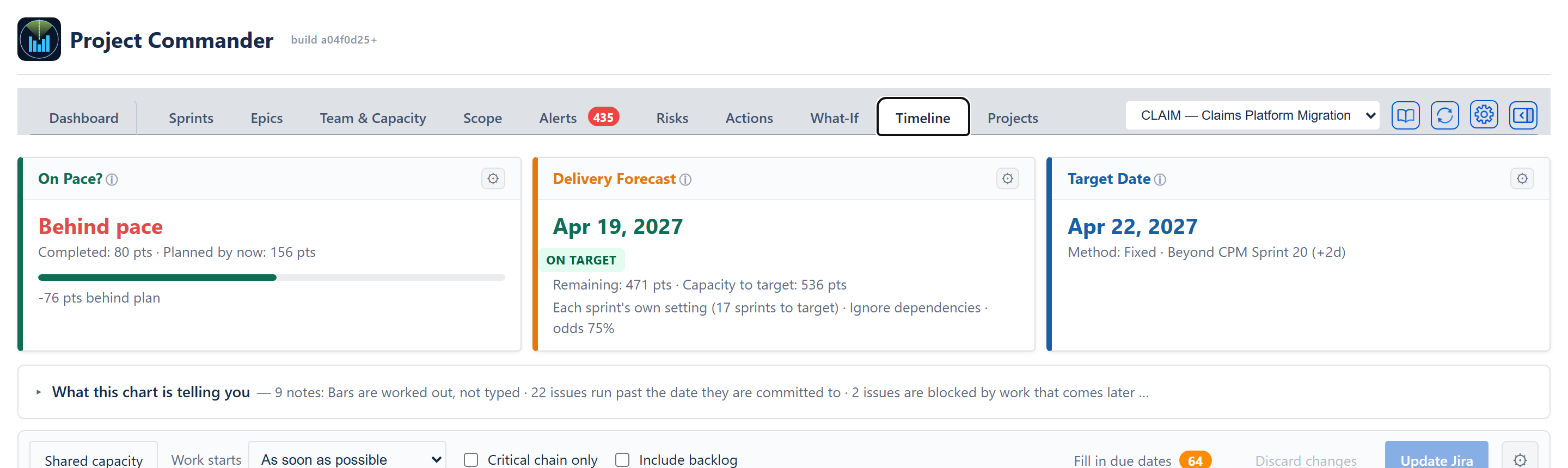Image resolution: width=1568 pixels, height=468 pixels.
Task: Open the documentation book icon
Action: pyautogui.click(x=1405, y=115)
